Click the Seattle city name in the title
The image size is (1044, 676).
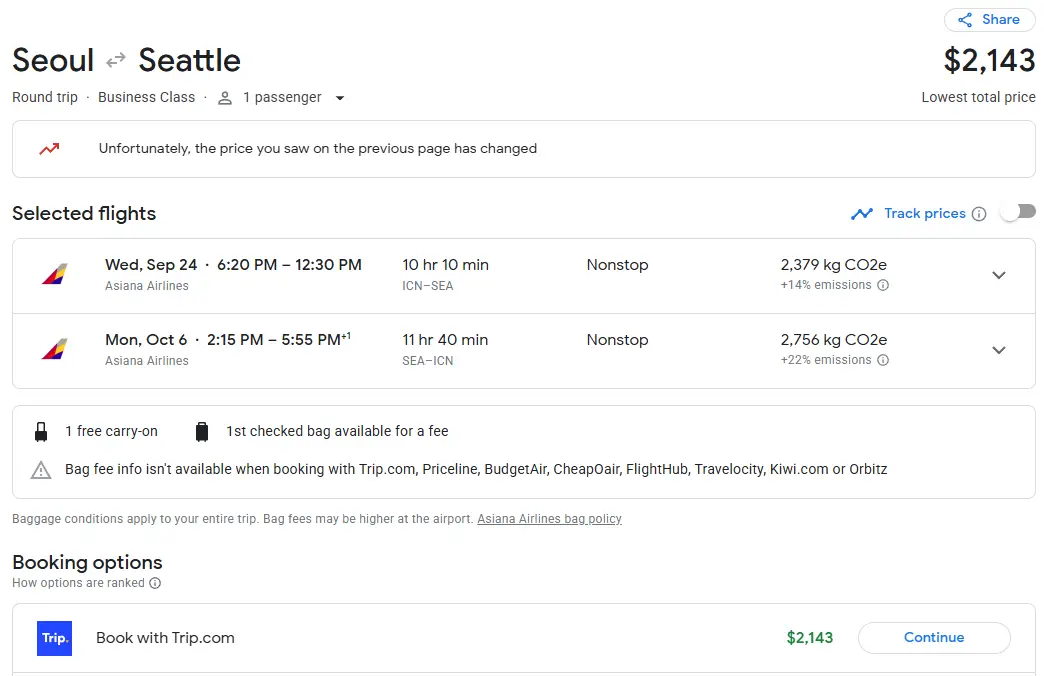tap(189, 61)
